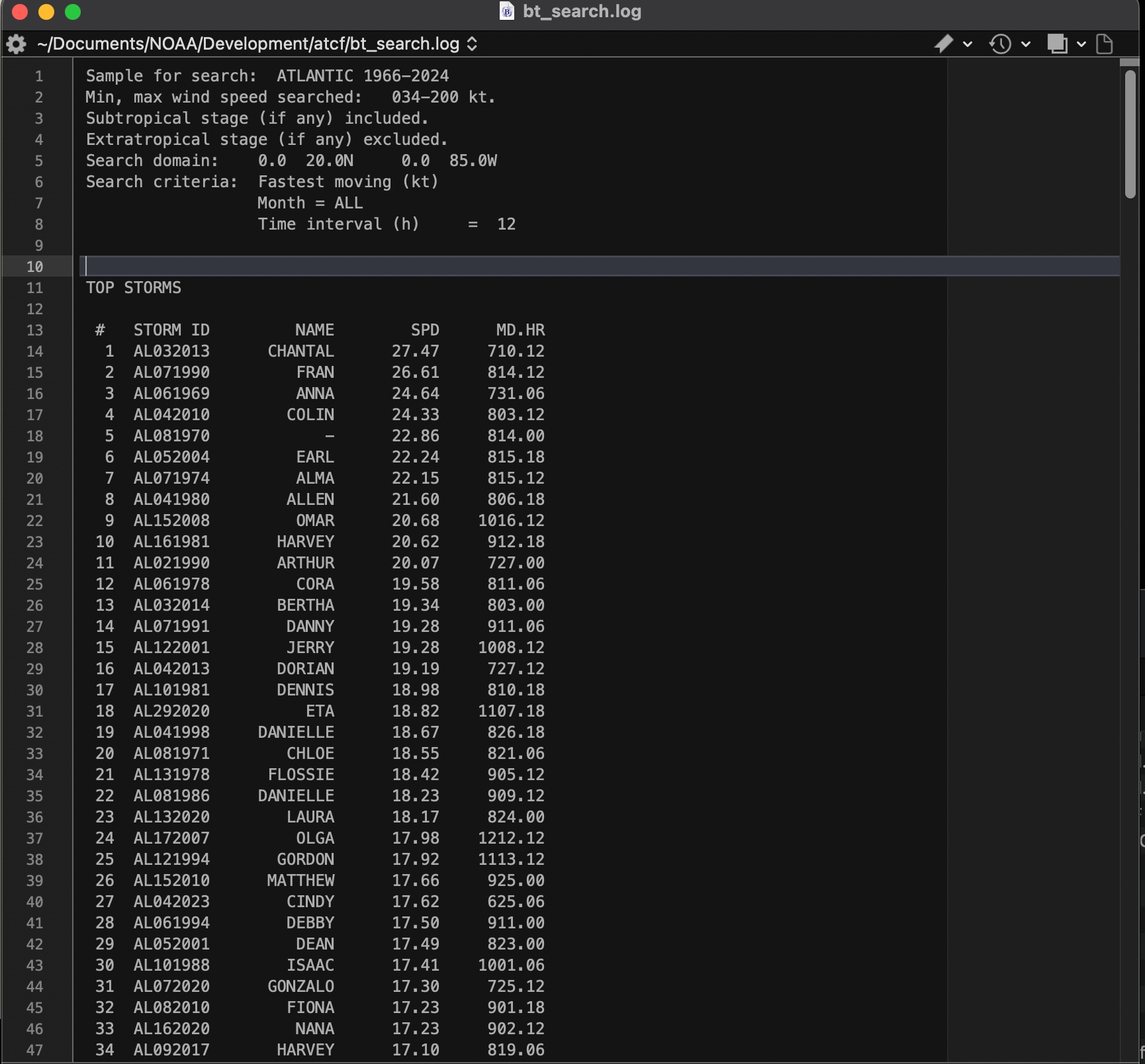
Task: Click the bt_search.log window title text
Action: click(582, 11)
